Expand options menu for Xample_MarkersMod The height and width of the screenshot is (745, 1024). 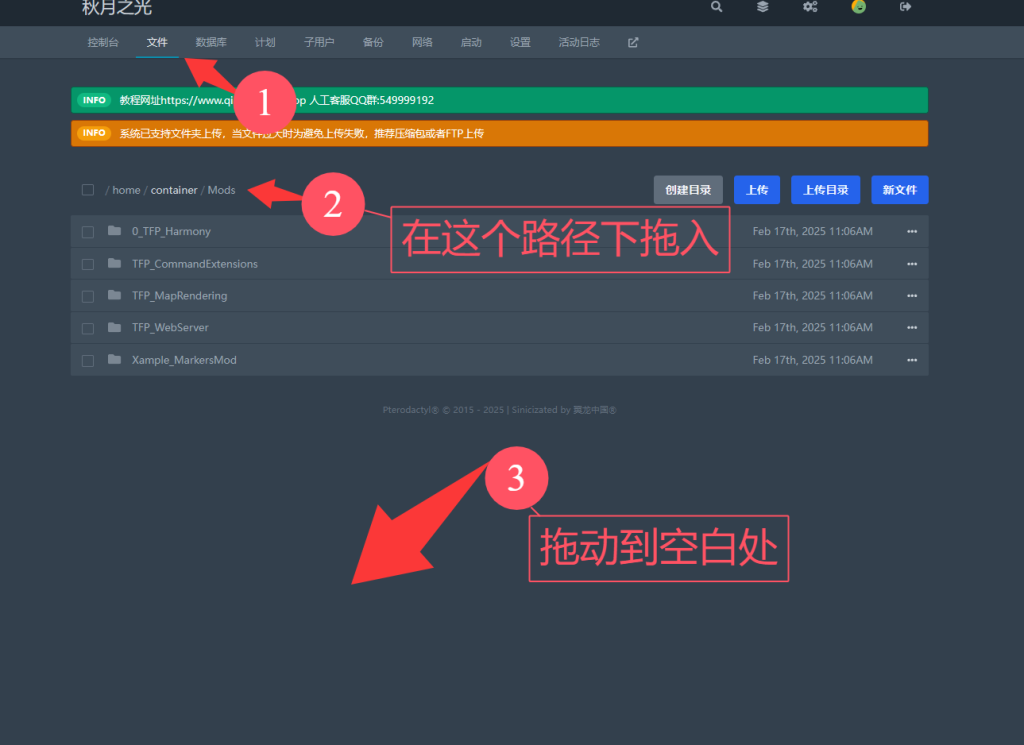911,360
